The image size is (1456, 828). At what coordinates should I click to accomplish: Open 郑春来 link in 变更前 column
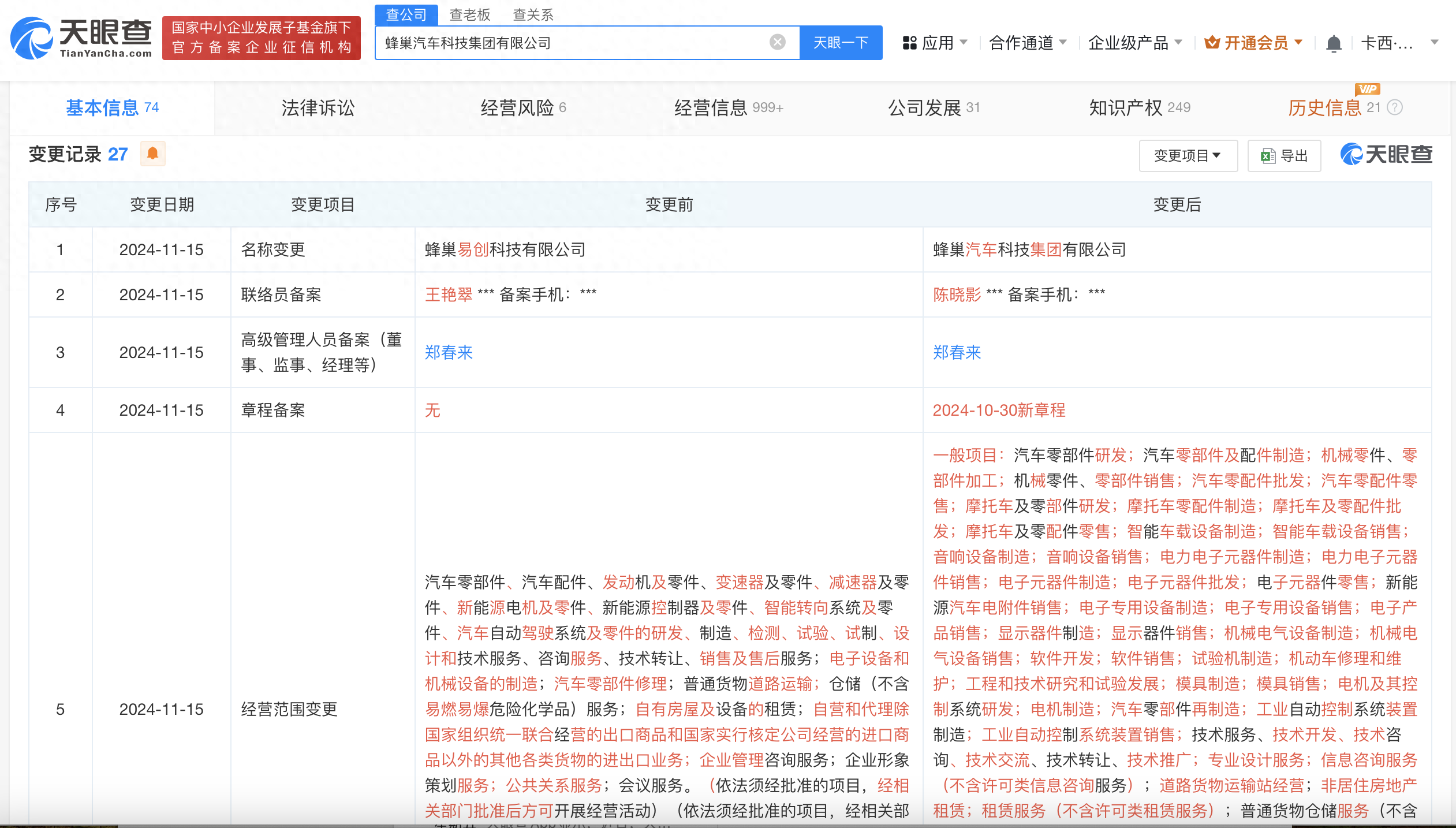(x=449, y=352)
